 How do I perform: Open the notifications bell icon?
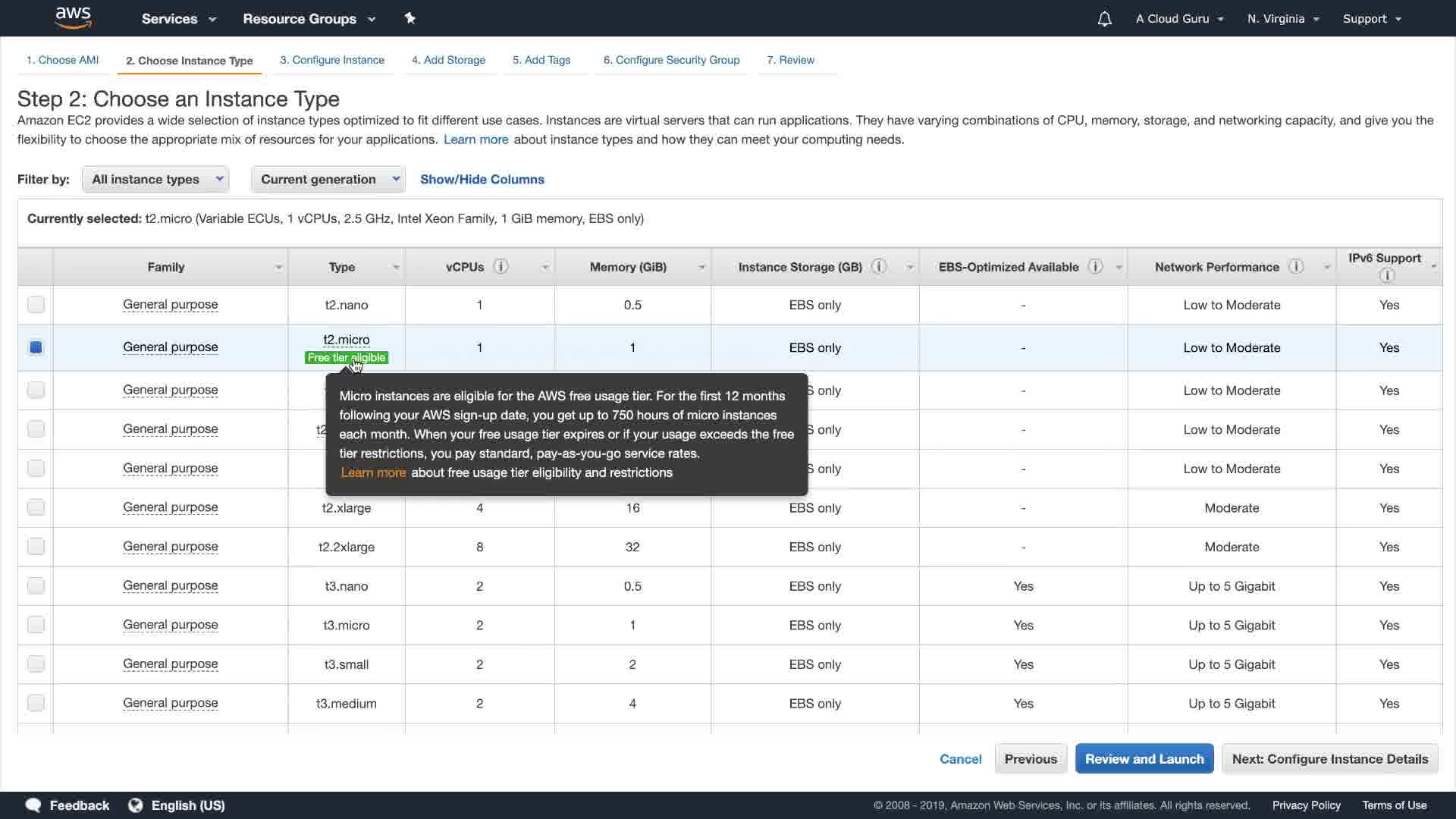pos(1104,19)
